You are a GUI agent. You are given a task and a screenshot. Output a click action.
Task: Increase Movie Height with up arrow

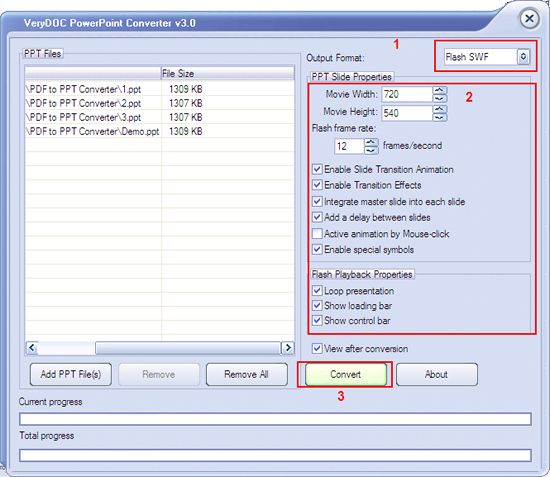pyautogui.click(x=440, y=109)
